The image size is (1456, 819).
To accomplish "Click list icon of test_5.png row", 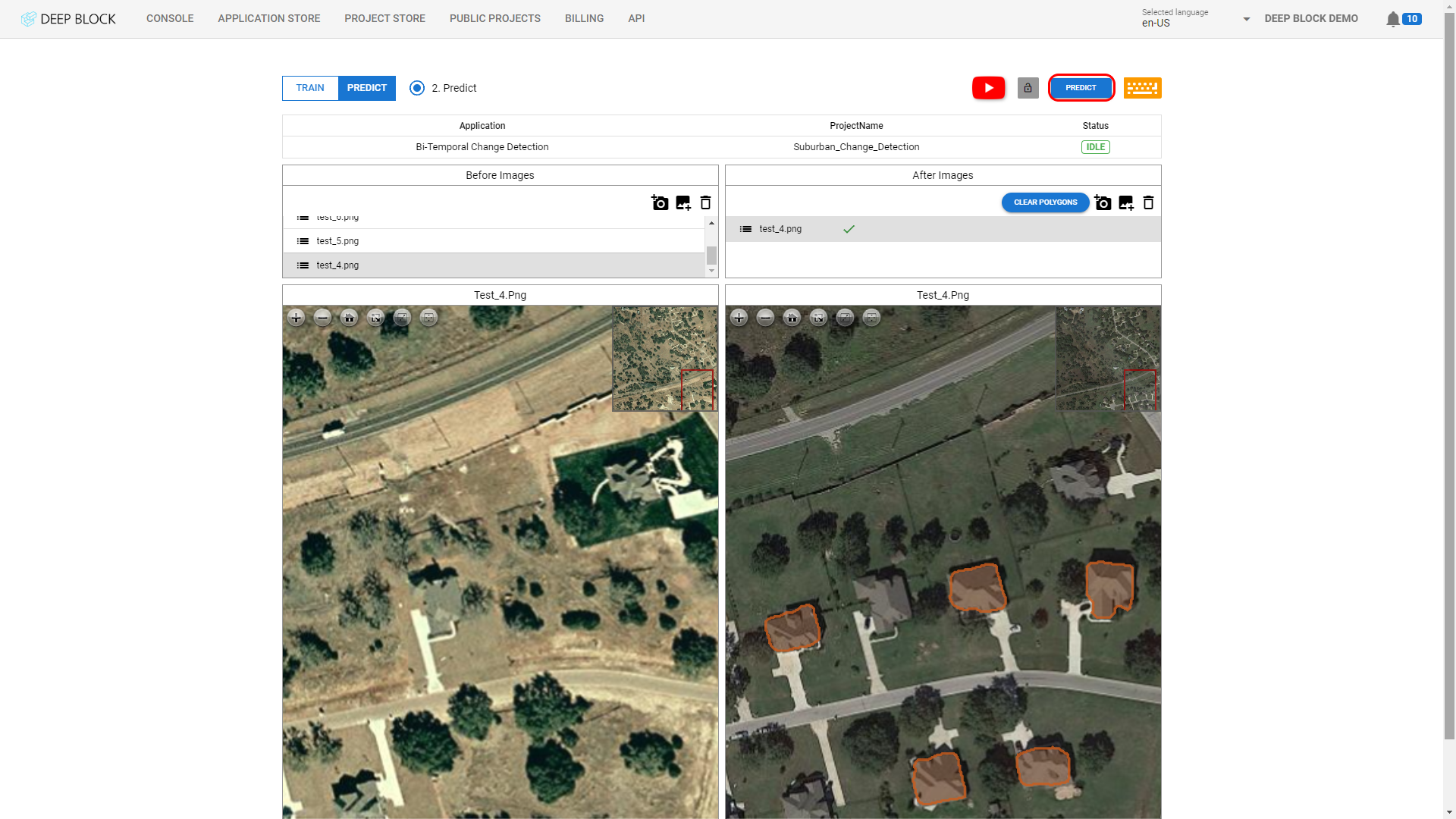I will pyautogui.click(x=303, y=241).
